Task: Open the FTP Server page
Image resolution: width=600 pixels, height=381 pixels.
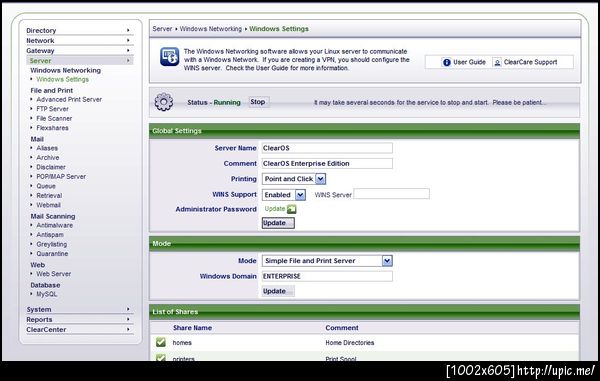Action: coord(52,109)
